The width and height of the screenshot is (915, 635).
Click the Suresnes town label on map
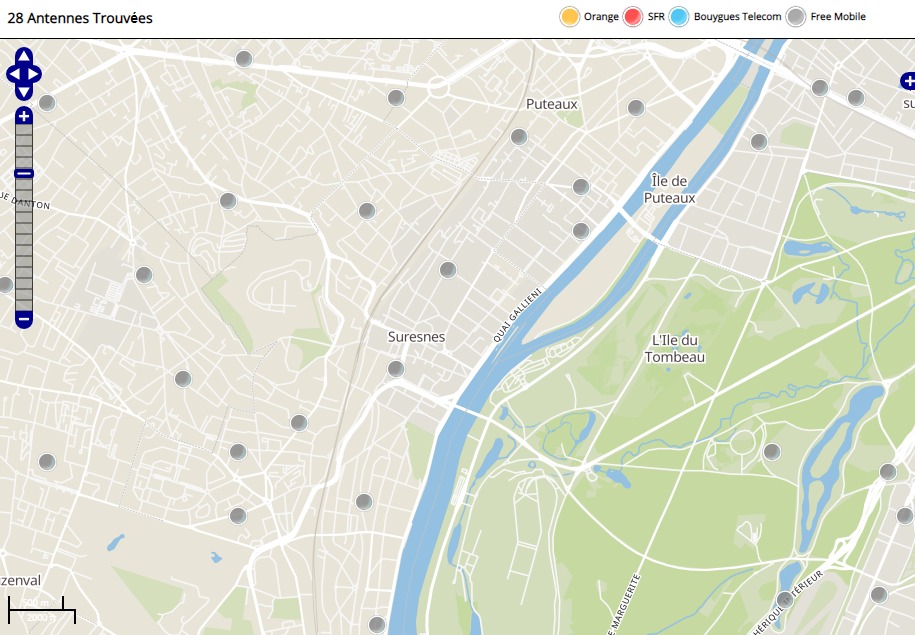[x=416, y=337]
